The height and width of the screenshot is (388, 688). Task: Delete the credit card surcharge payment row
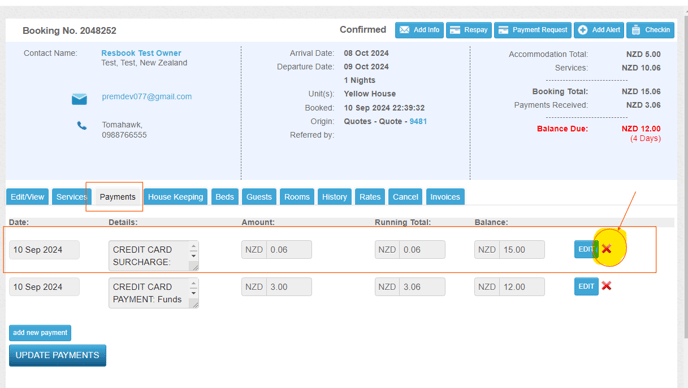click(x=606, y=249)
